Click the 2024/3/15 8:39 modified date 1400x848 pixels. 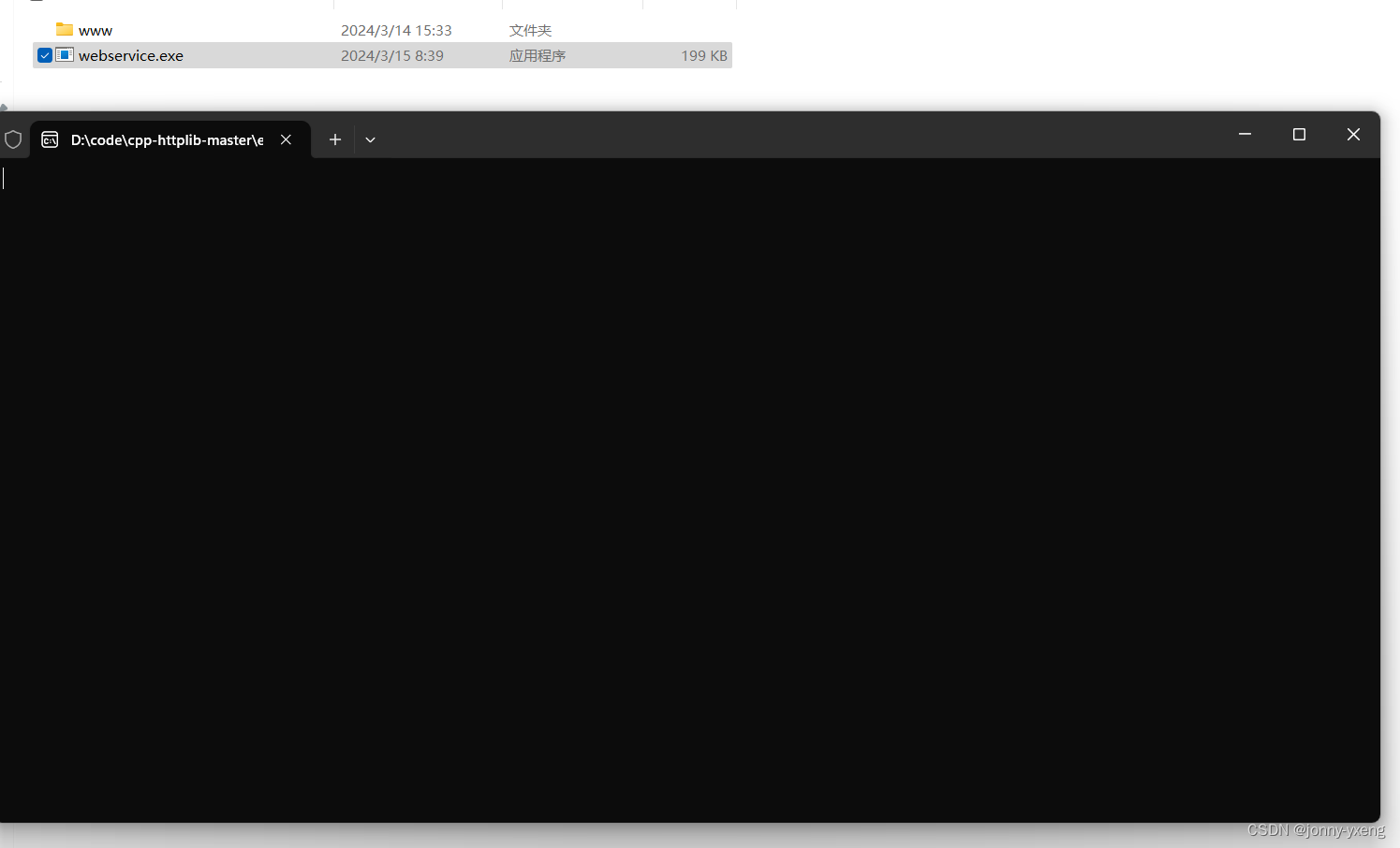coord(392,55)
